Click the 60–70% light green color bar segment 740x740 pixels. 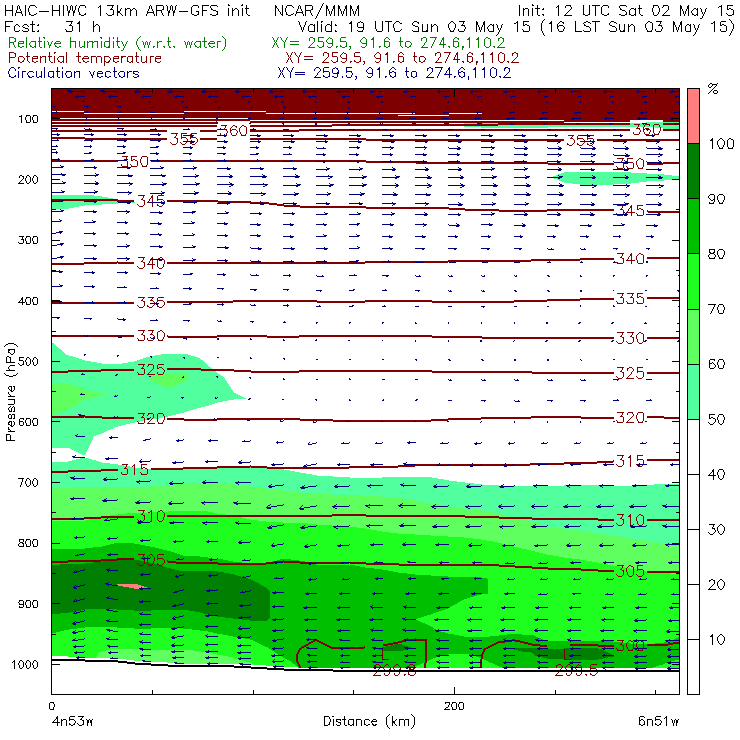(693, 336)
